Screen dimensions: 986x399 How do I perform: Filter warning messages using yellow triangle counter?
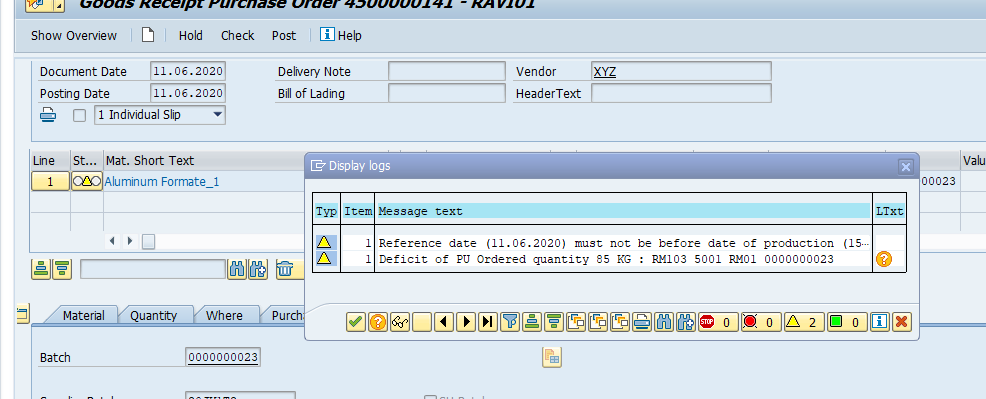point(803,322)
